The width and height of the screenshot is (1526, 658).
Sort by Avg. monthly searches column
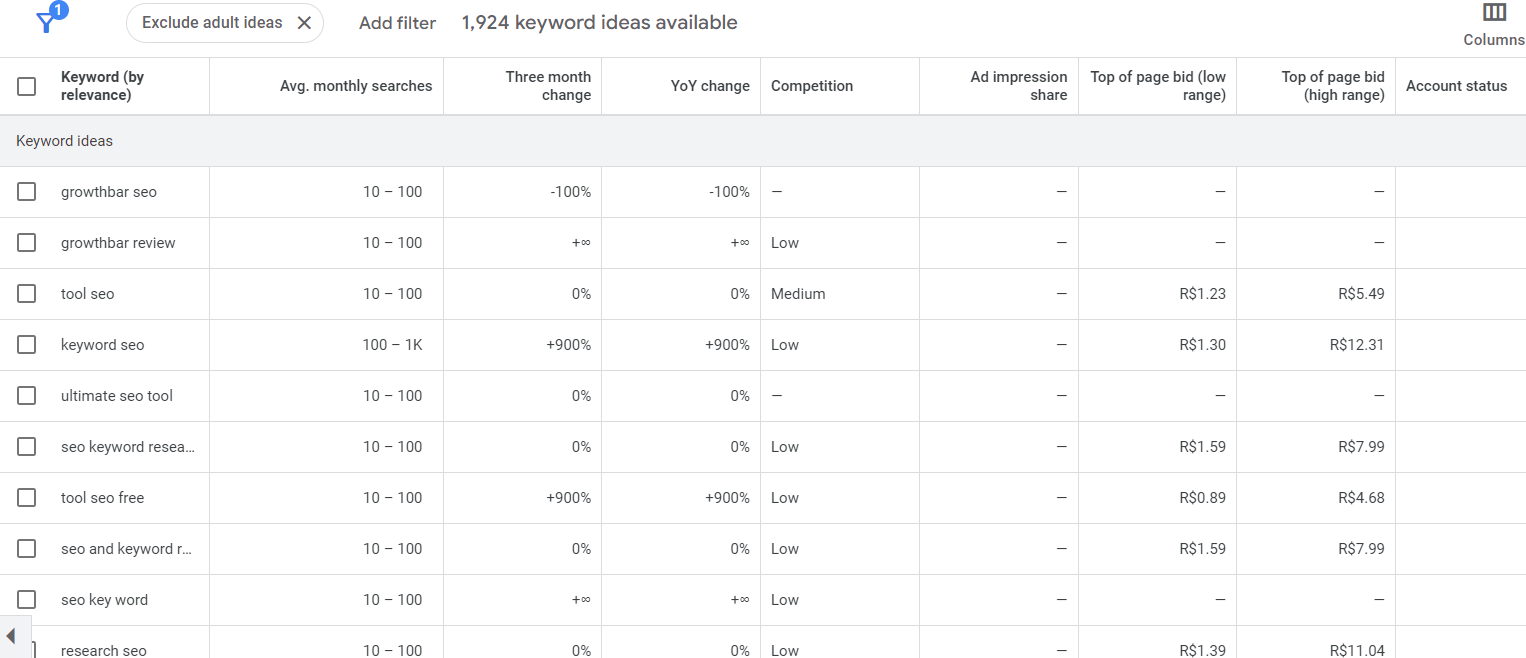(356, 86)
